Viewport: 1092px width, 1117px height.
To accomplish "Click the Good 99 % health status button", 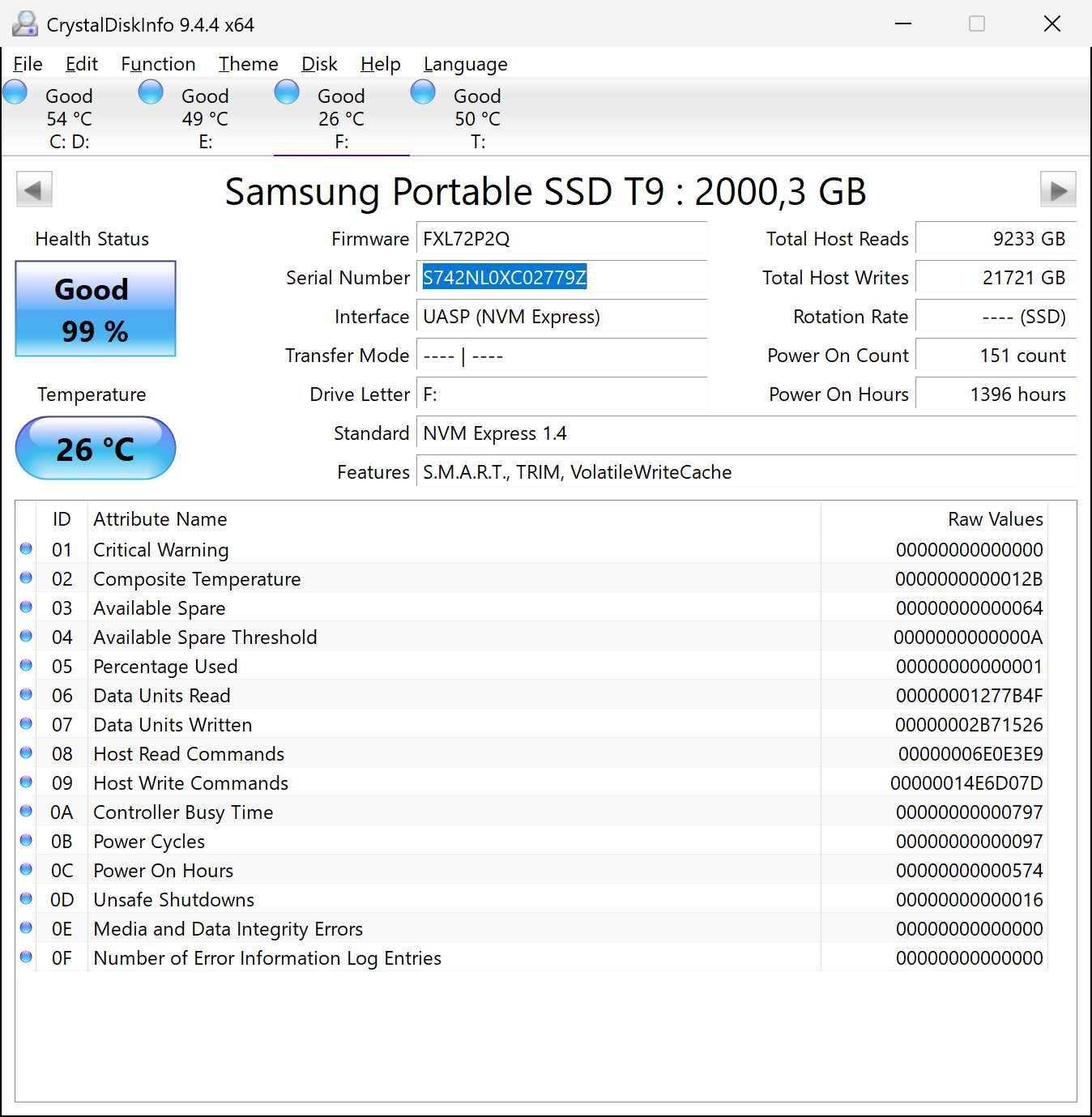I will [x=96, y=309].
